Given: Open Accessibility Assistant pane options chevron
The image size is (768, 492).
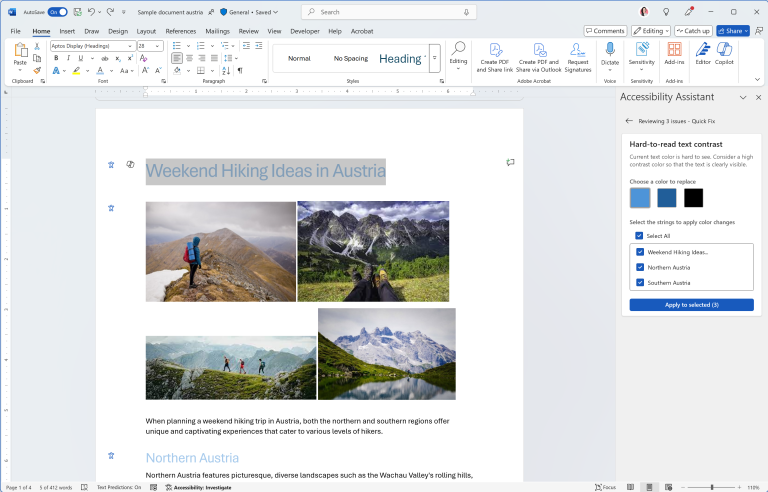Looking at the screenshot, I should [743, 98].
